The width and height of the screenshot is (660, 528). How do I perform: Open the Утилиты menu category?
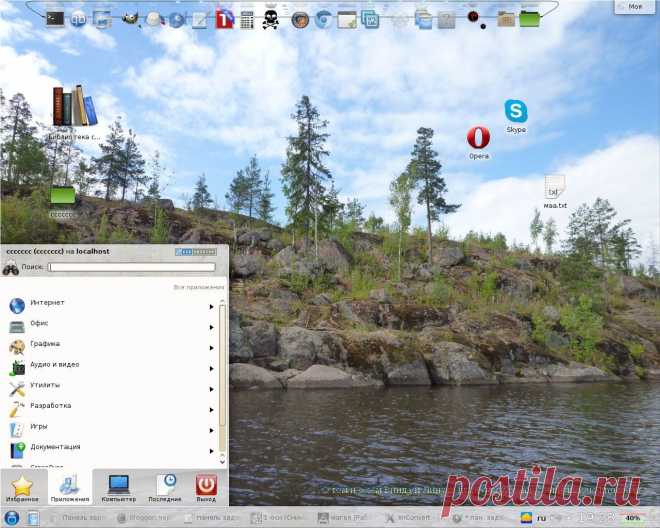[x=110, y=385]
